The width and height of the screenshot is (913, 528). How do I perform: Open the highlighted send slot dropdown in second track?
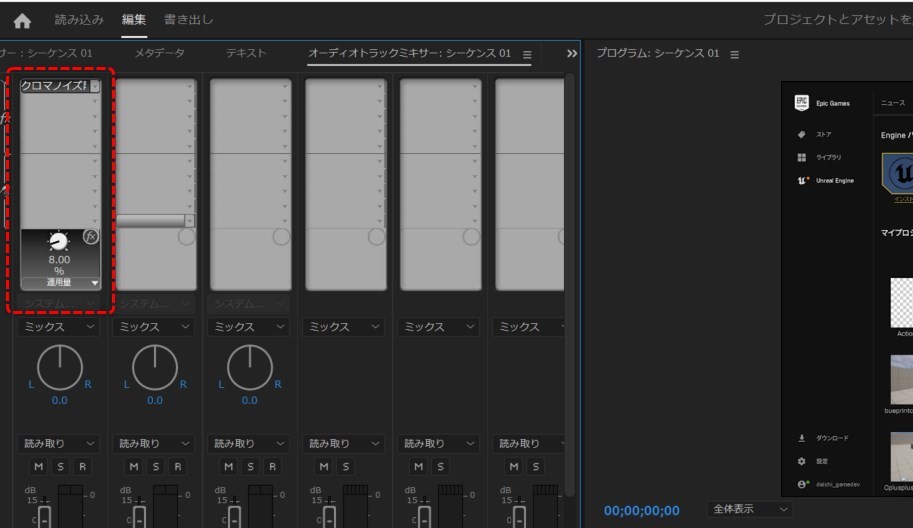tap(190, 221)
